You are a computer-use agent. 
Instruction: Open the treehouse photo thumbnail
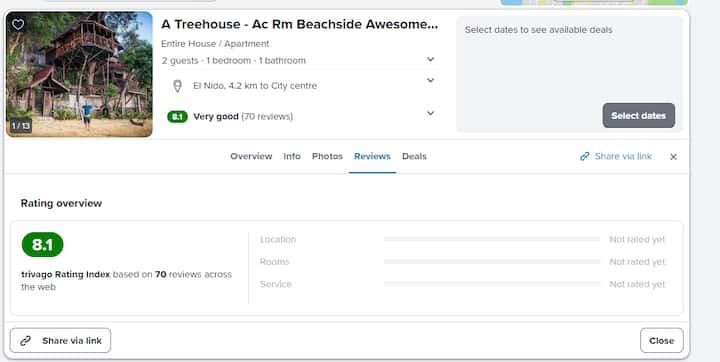coord(79,74)
